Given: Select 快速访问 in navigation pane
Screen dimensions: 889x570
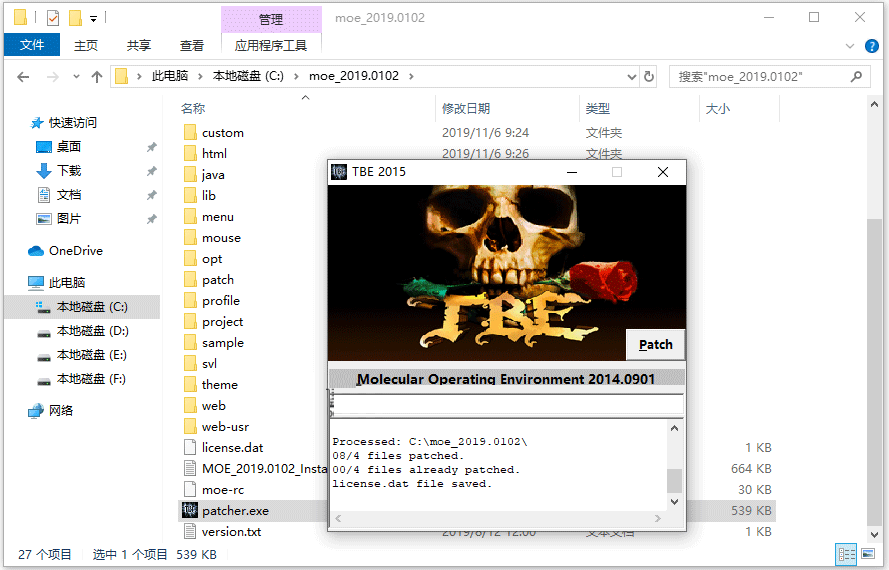Looking at the screenshot, I should pyautogui.click(x=73, y=123).
